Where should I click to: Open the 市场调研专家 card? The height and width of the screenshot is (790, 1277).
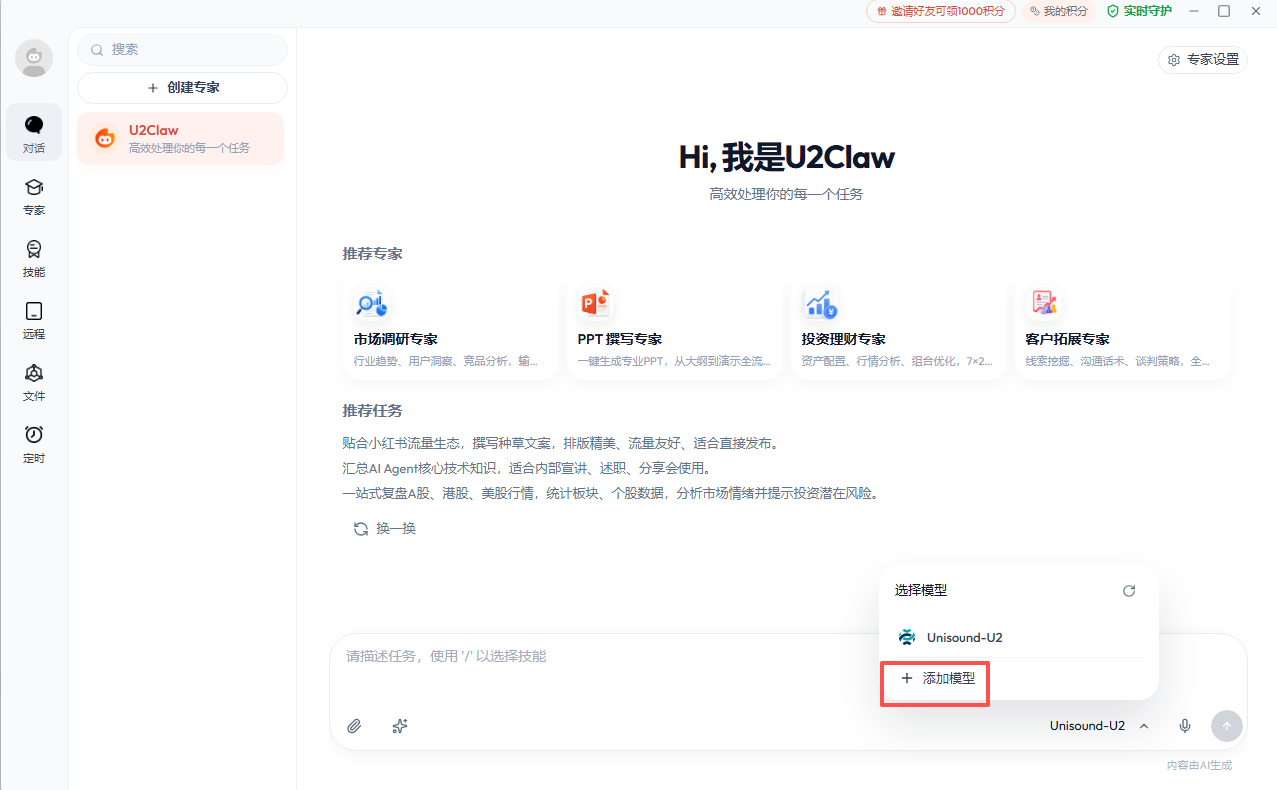click(450, 328)
